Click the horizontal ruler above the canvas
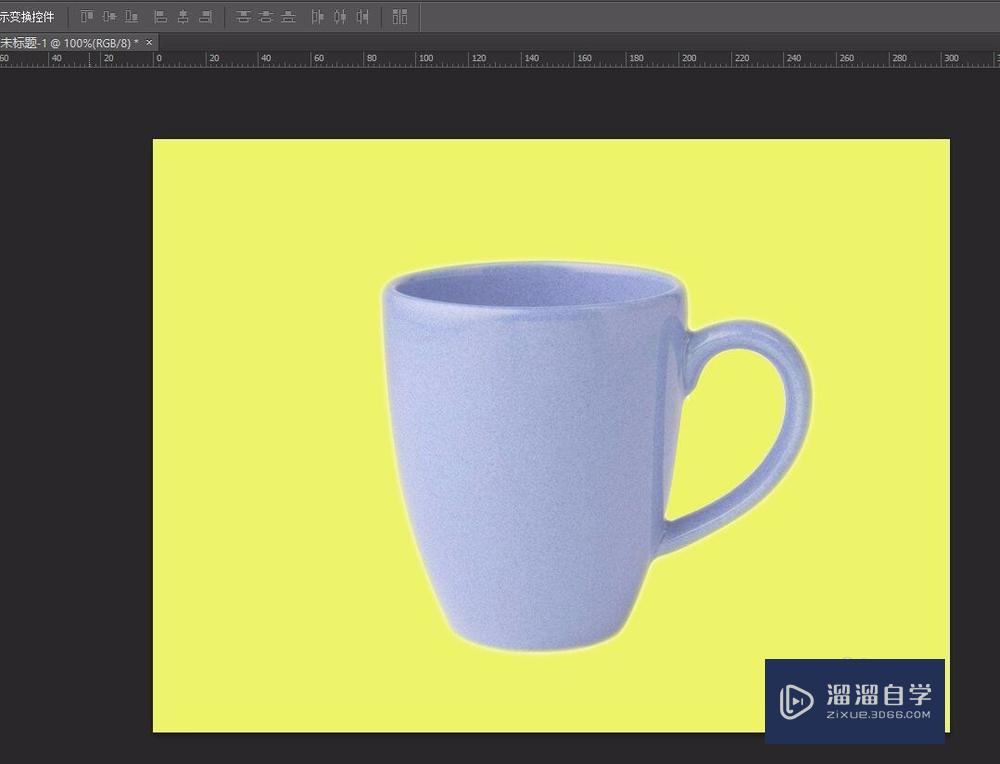 coord(500,59)
